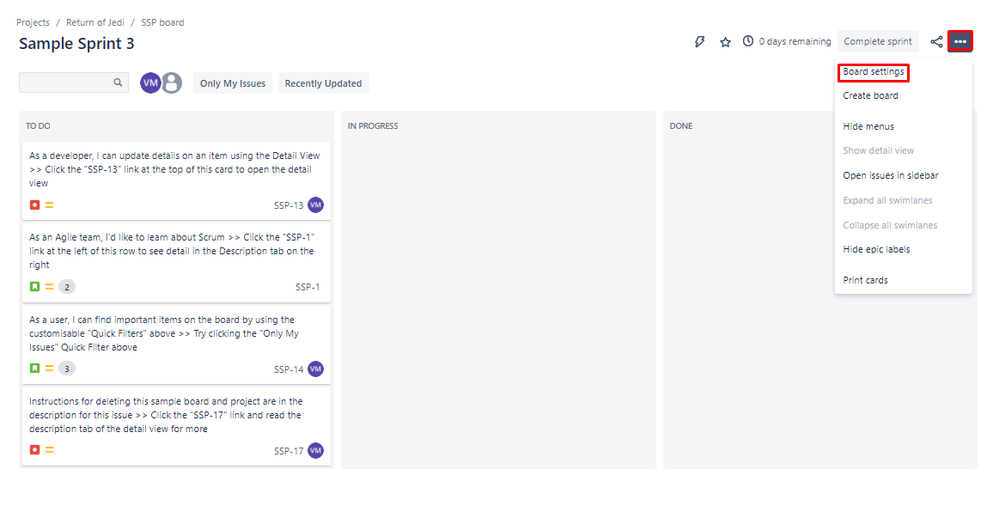Open the Projects breadcrumb link

[x=32, y=22]
